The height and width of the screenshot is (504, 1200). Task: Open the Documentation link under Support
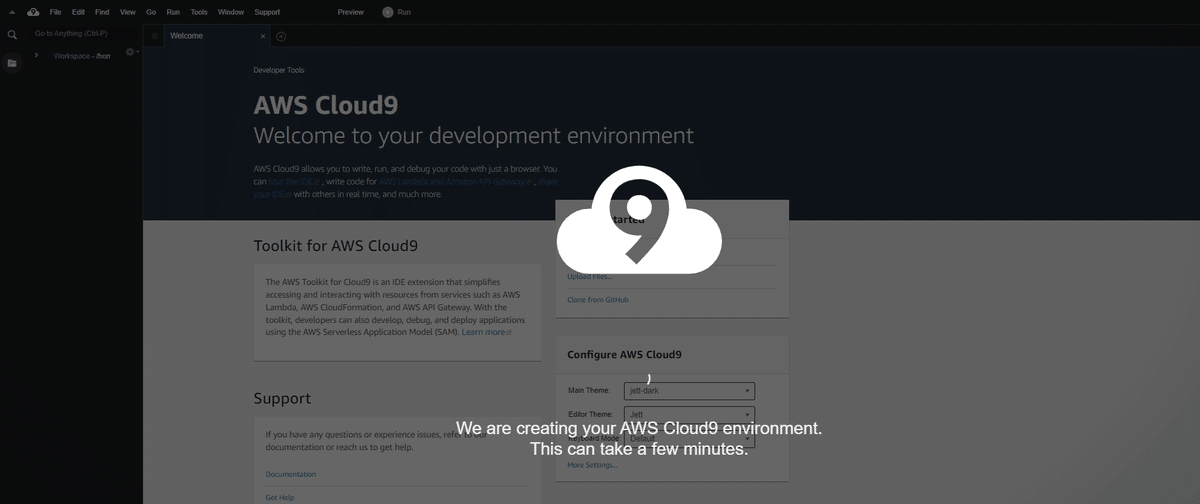291,474
